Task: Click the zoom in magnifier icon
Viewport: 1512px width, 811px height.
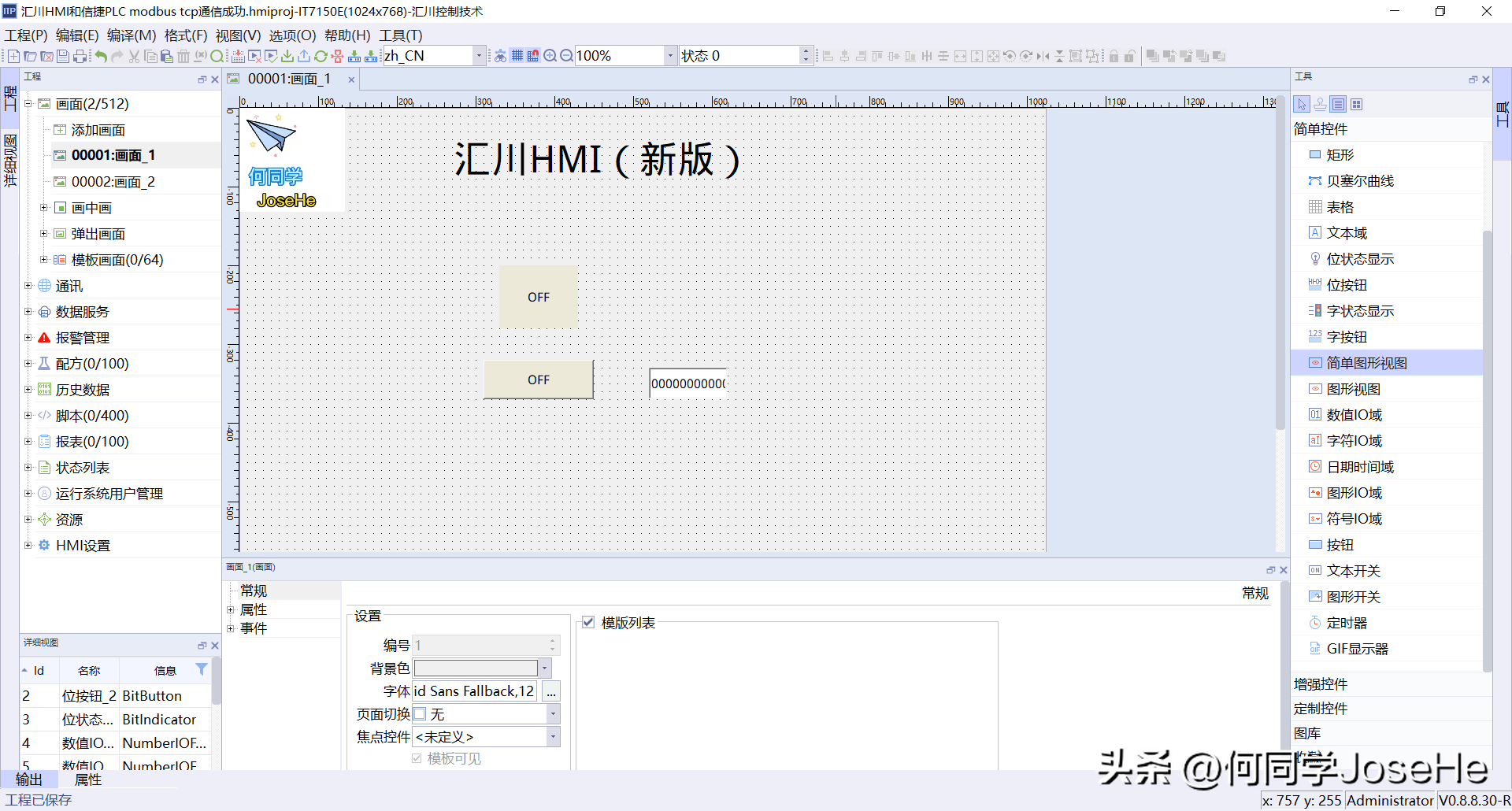Action: pyautogui.click(x=550, y=56)
